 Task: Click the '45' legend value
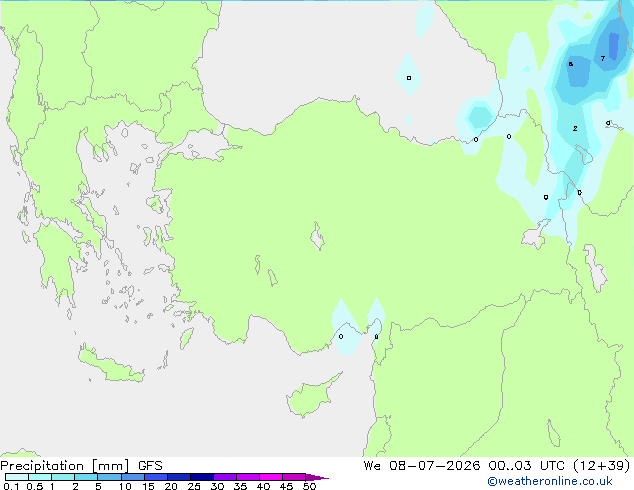pos(286,486)
